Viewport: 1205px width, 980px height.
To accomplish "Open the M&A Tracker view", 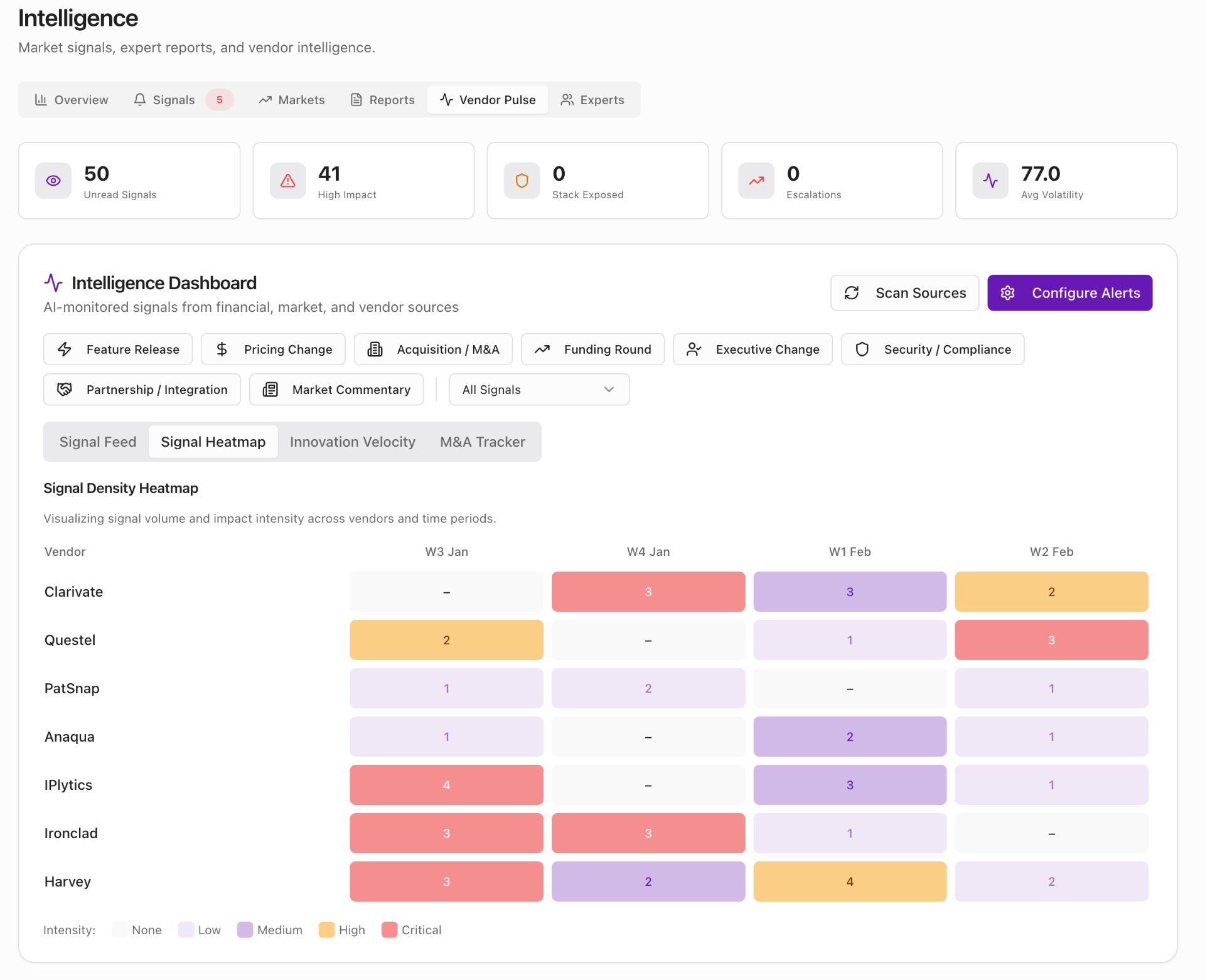I will point(482,442).
